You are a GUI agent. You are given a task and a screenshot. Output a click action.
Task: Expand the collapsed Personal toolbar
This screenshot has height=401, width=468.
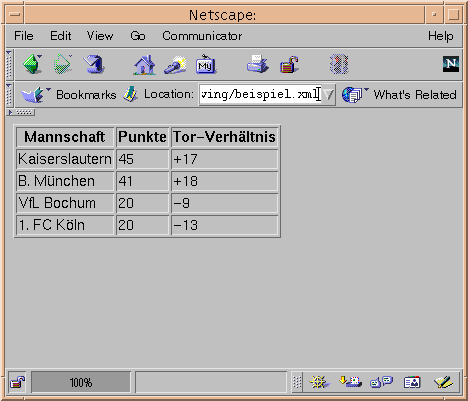(21, 112)
